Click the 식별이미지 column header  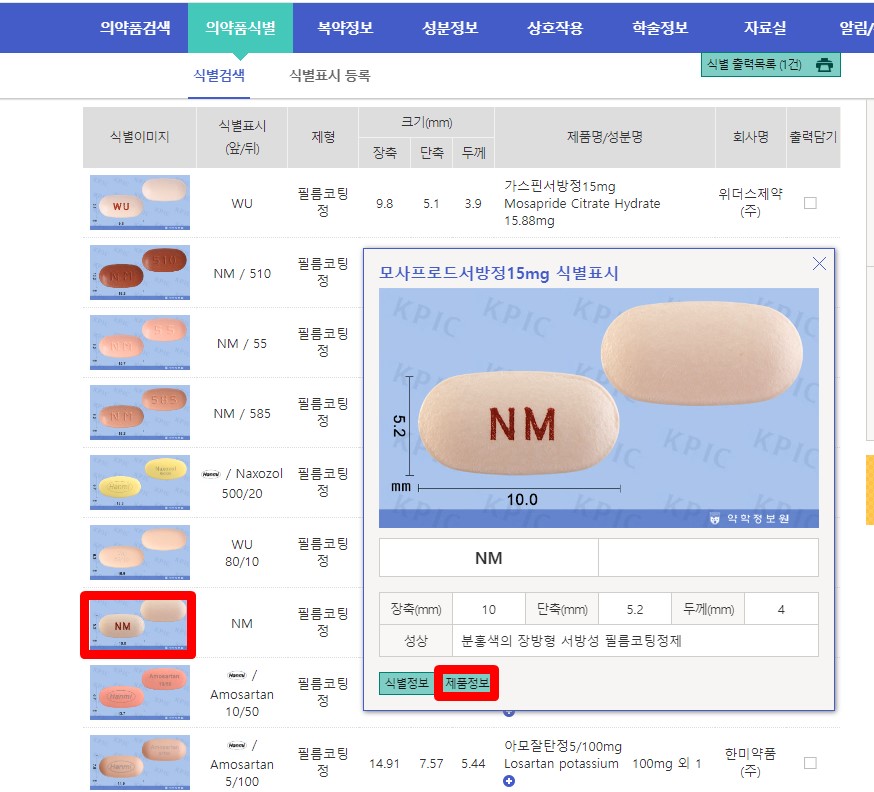pyautogui.click(x=139, y=137)
